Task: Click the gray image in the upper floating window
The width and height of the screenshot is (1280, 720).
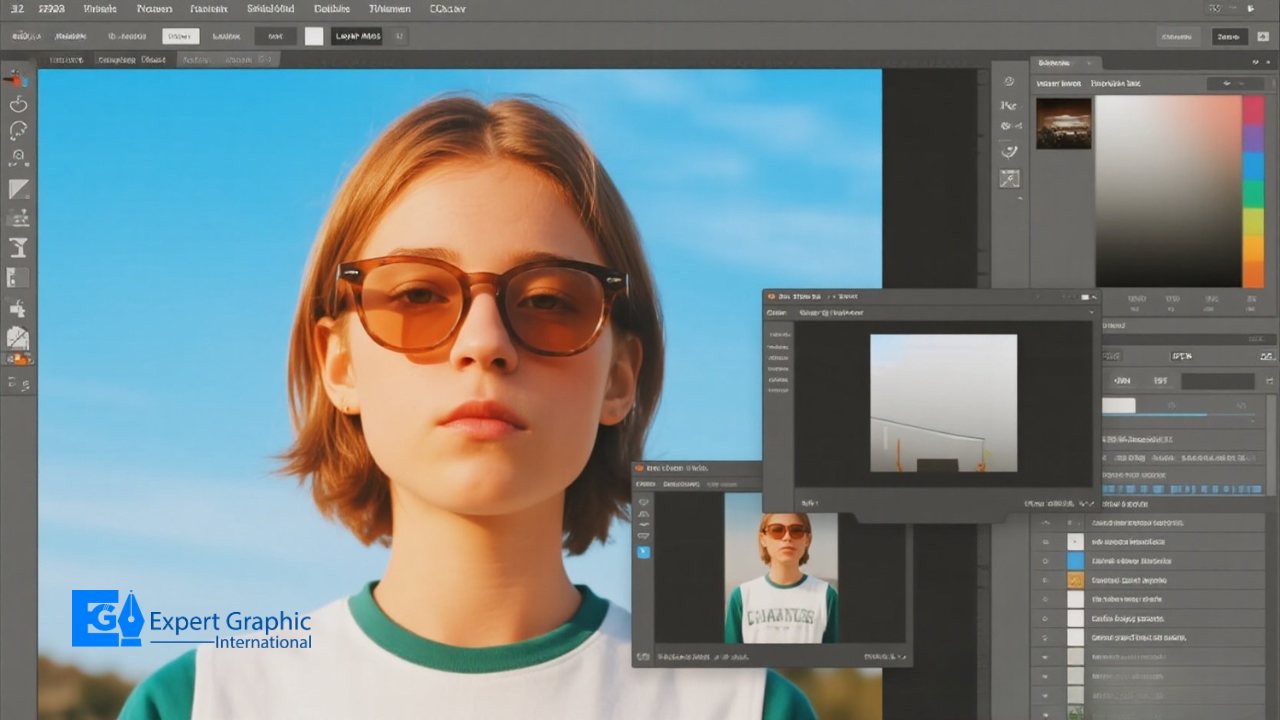Action: [x=943, y=403]
